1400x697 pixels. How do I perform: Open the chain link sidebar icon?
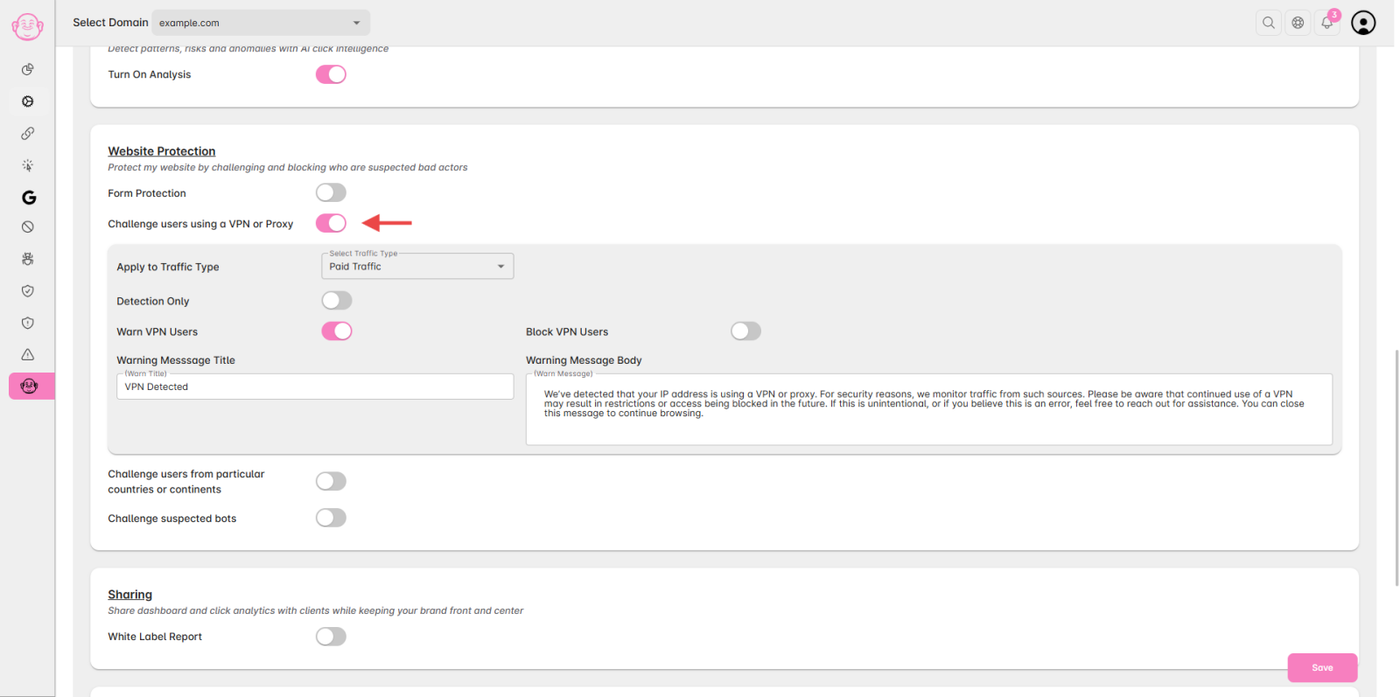[28, 133]
